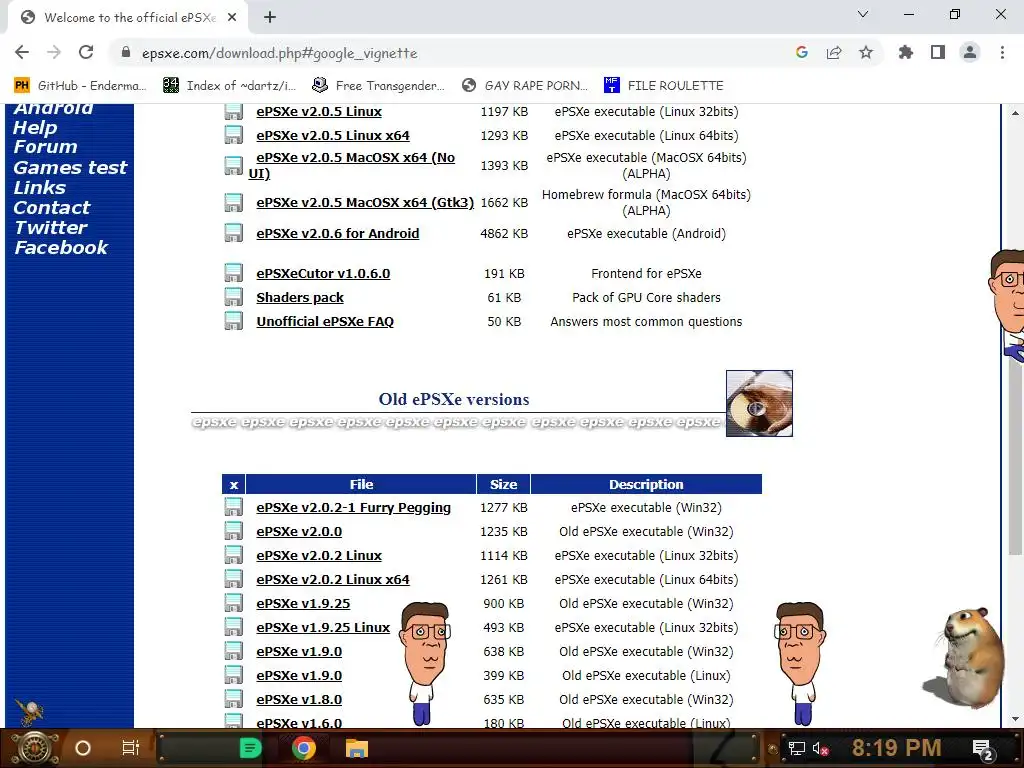Select the Welcome to the official ePSXe tab

coord(128,17)
